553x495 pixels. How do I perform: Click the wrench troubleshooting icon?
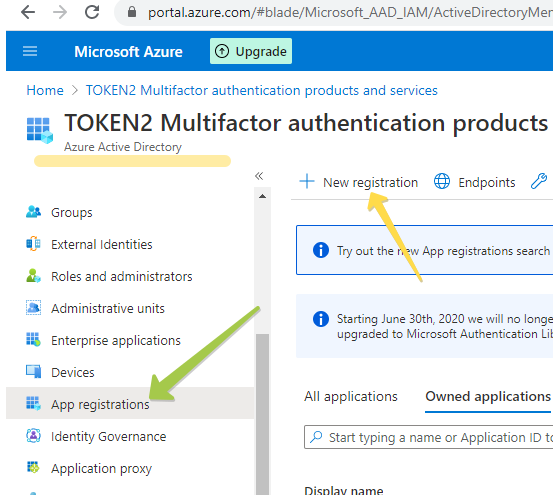(539, 181)
